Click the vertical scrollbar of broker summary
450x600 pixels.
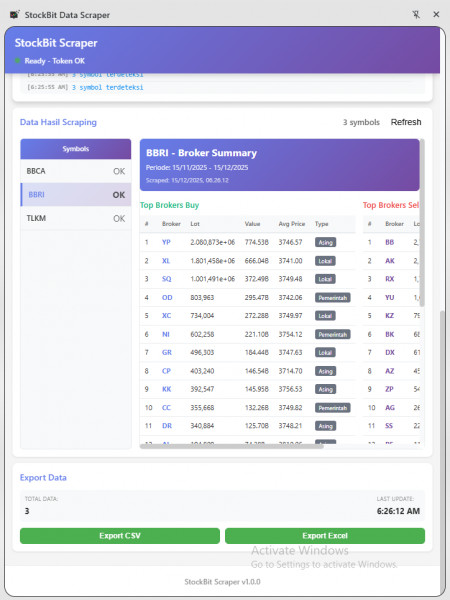(x=422, y=223)
